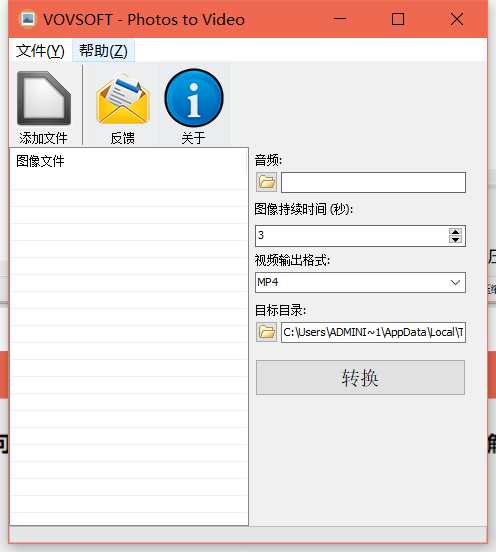The width and height of the screenshot is (496, 552).
Task: Choose target directory via folder icon
Action: click(266, 332)
